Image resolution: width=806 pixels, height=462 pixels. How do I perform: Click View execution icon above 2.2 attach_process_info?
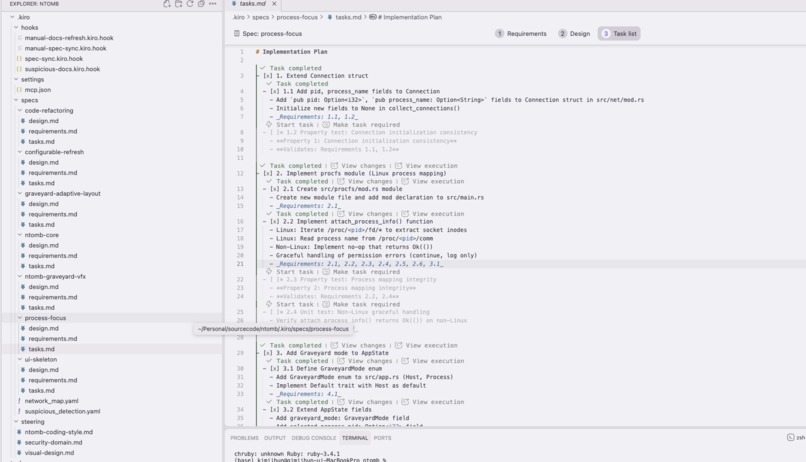(x=405, y=213)
